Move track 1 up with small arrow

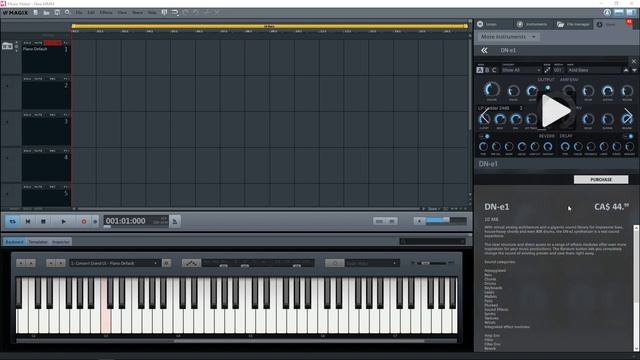[16, 42]
